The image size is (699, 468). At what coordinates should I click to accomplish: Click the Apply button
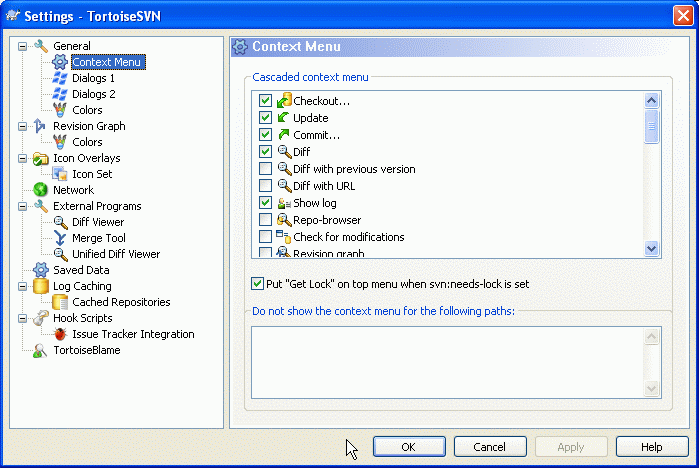point(571,447)
